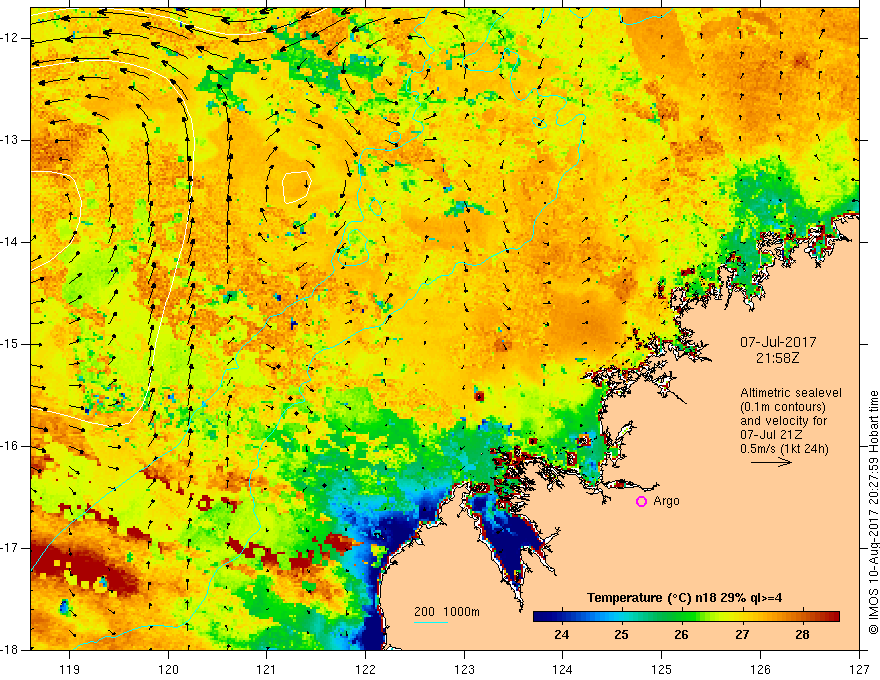Click the small closed white sea-level contour

click(x=296, y=187)
